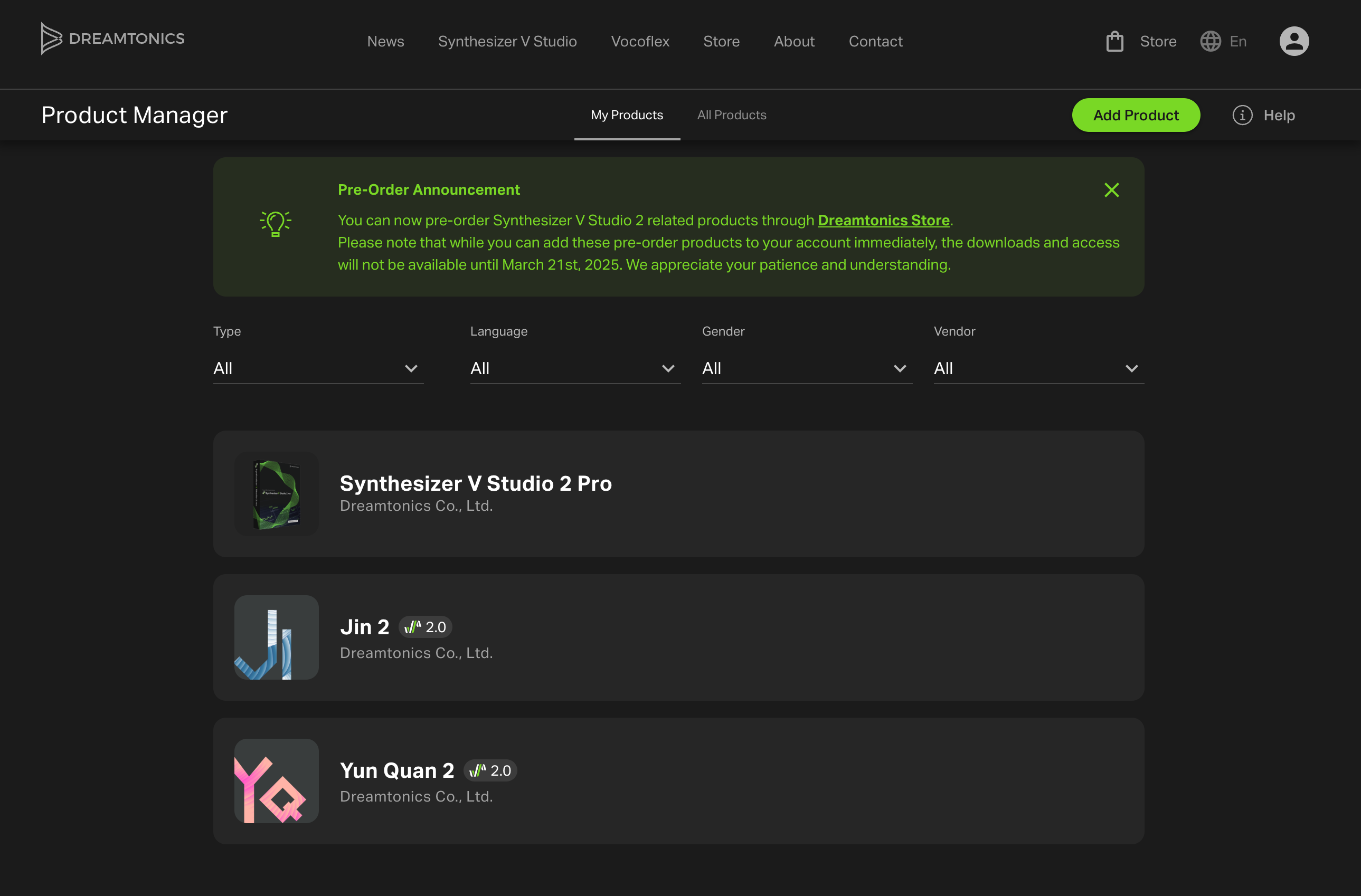This screenshot has height=896, width=1361.
Task: Click the lightbulb announcement icon
Action: [x=276, y=223]
